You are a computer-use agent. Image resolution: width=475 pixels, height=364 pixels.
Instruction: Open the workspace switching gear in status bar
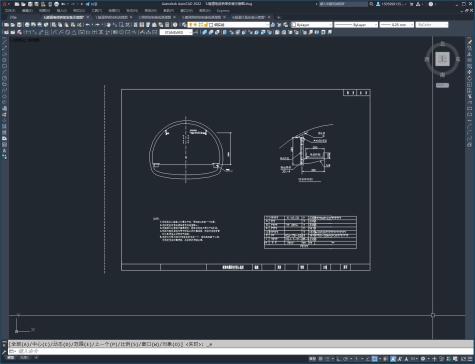[x=423, y=359]
